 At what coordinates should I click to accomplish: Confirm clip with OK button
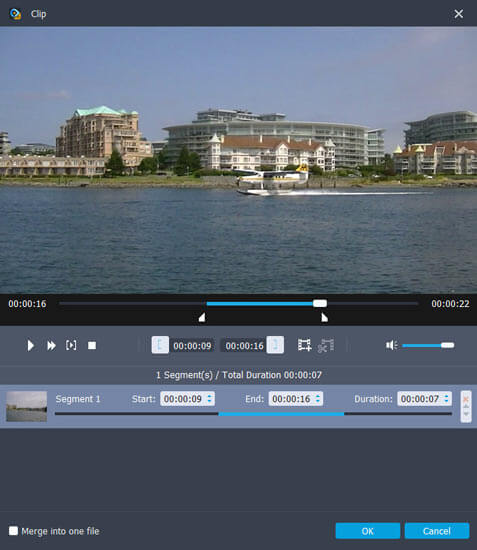tap(368, 531)
